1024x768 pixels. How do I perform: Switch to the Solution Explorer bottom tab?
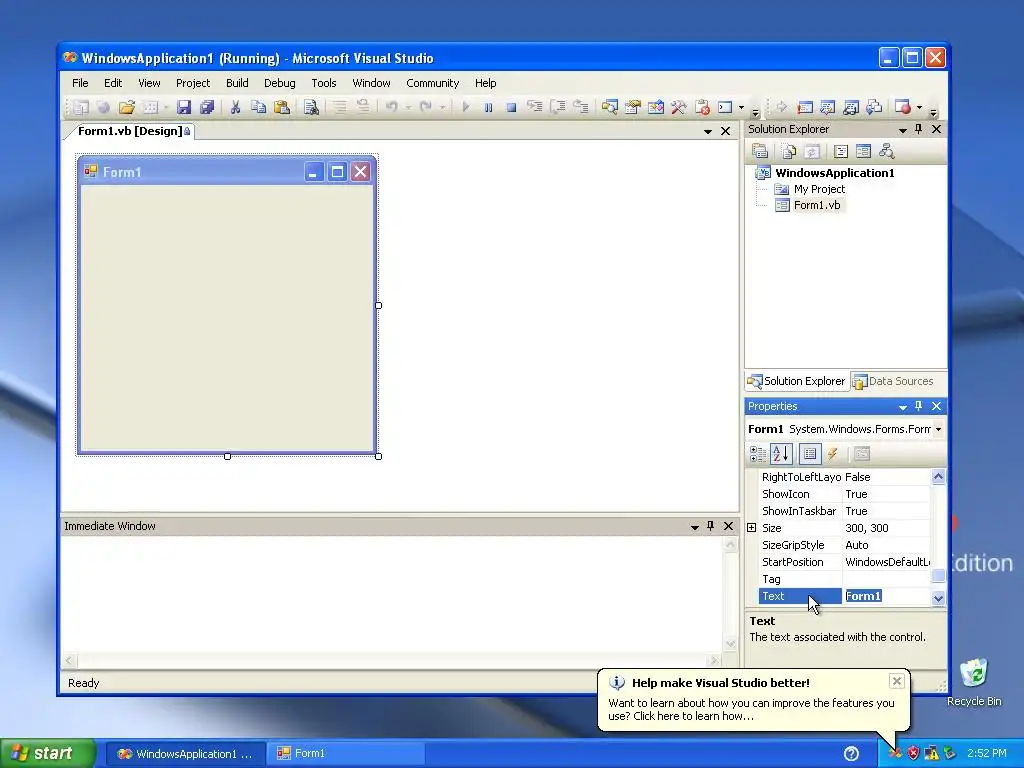click(797, 381)
